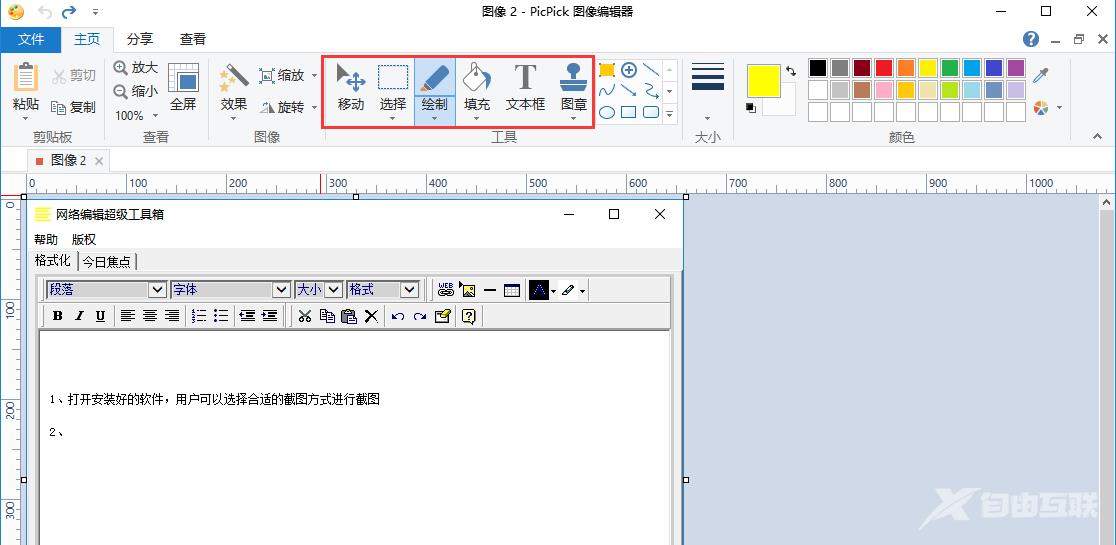This screenshot has width=1116, height=545.
Task: Reset colors to black and white
Action: point(751,107)
